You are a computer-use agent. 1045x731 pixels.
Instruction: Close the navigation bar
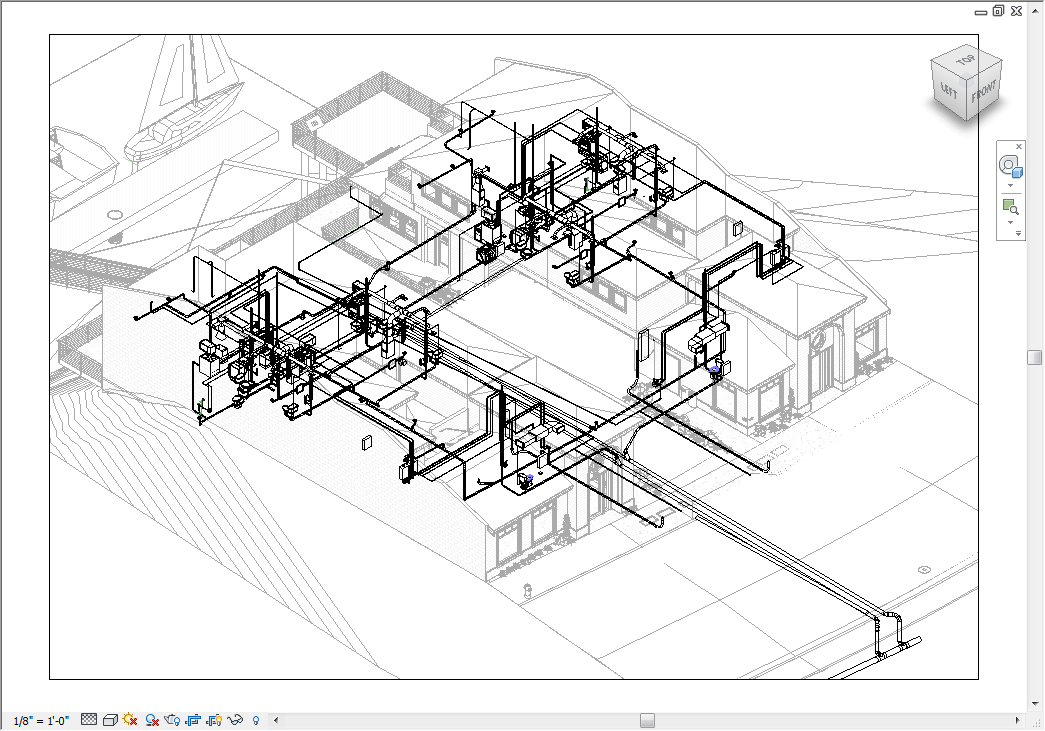pyautogui.click(x=1018, y=147)
